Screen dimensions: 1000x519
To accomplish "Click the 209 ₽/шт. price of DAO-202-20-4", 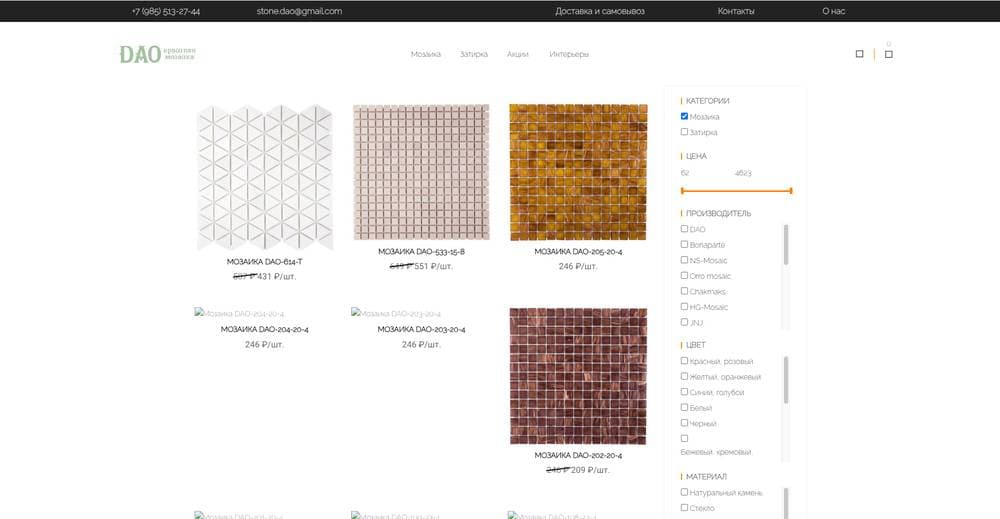I will 591,470.
